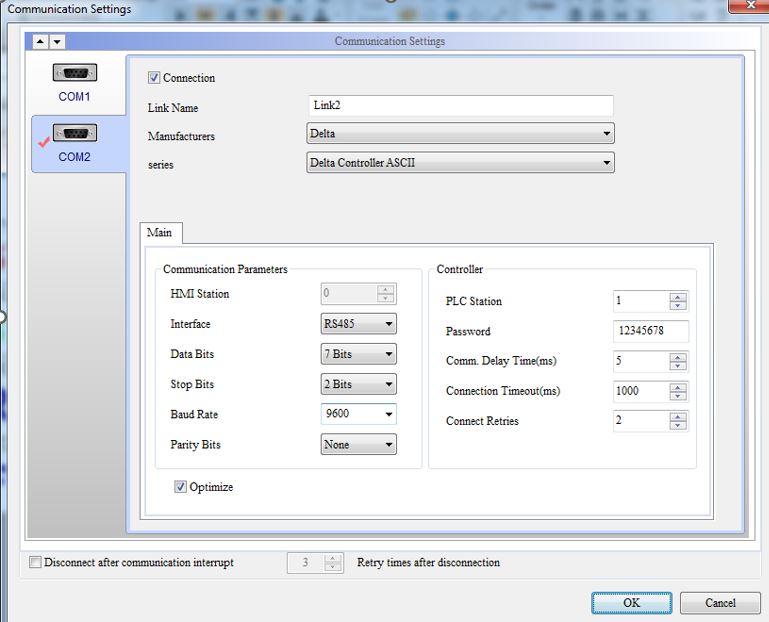Decrease the Comm. Delay Time value
The height and width of the screenshot is (622, 769).
click(679, 366)
